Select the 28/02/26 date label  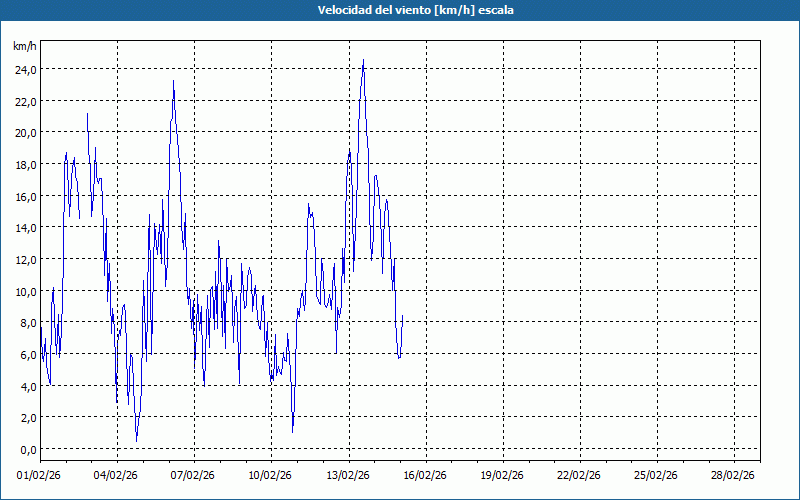(x=733, y=476)
